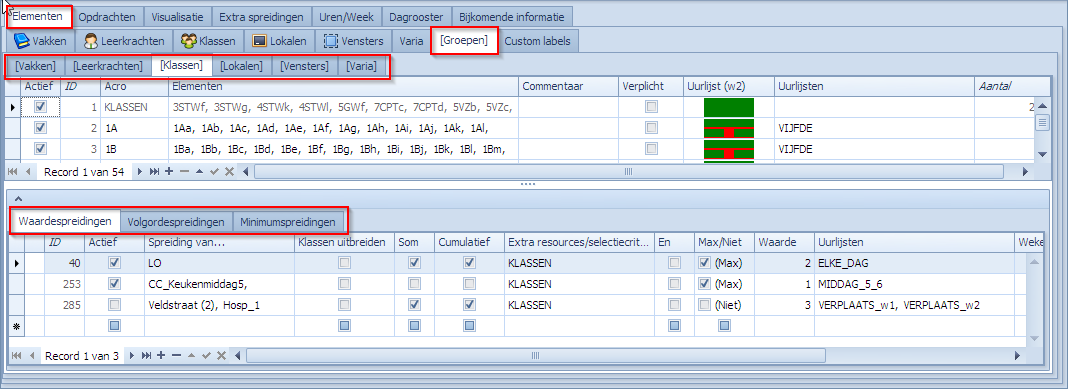Open the Lokalen tab with room icon
The height and width of the screenshot is (389, 1068).
pyautogui.click(x=279, y=41)
